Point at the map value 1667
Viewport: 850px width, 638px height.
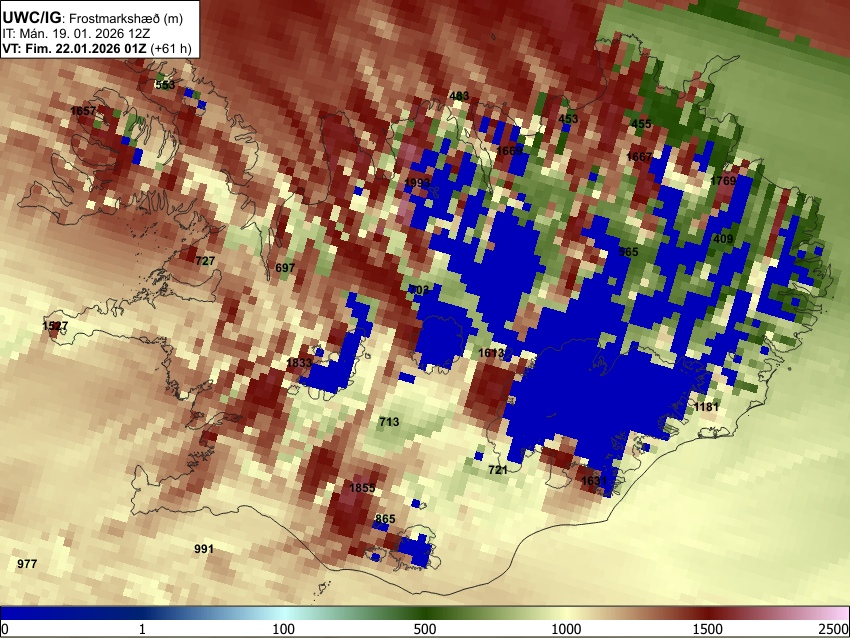639,157
